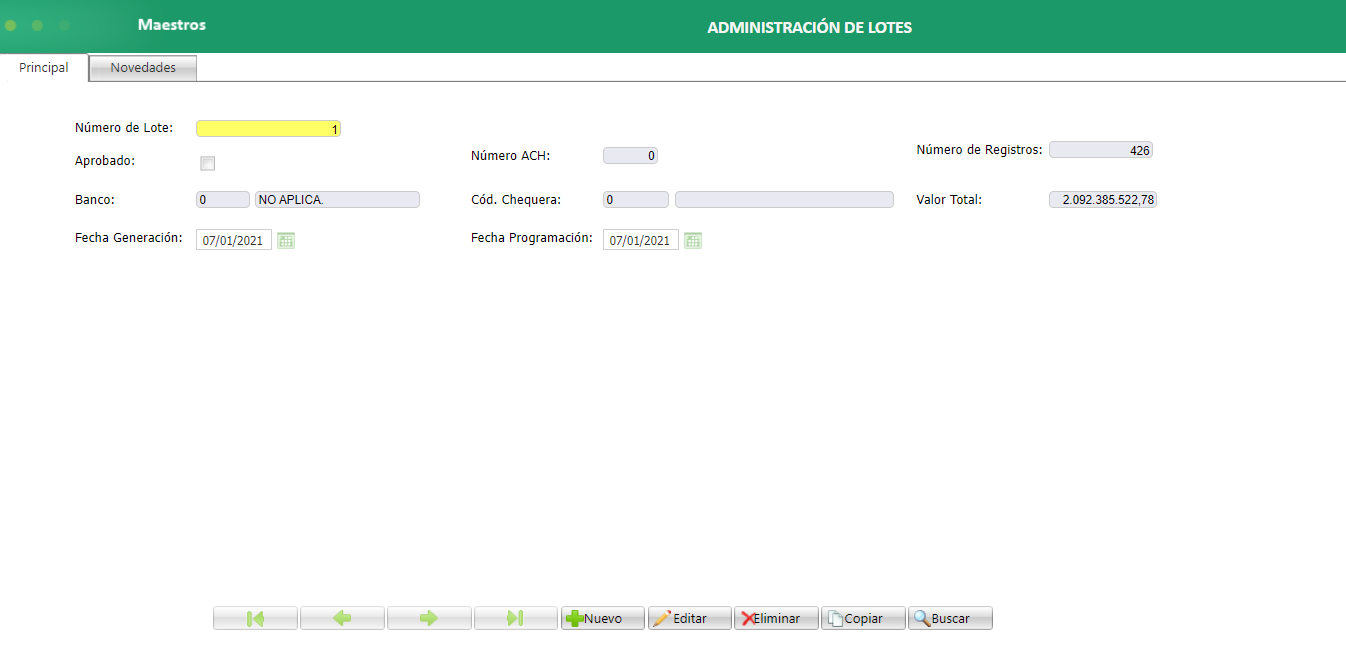This screenshot has width=1346, height=655.
Task: Open the Fecha Generación calendar picker
Action: coord(286,240)
